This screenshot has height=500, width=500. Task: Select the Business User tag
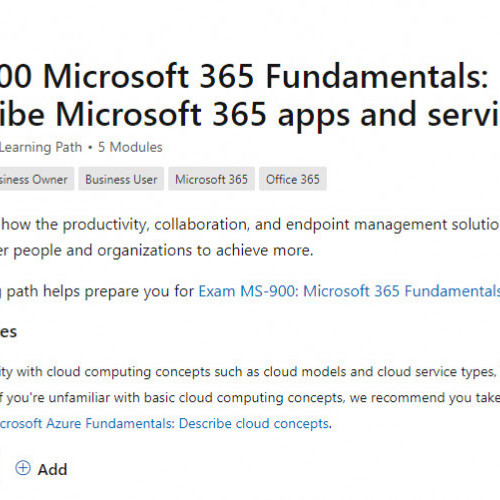121,179
